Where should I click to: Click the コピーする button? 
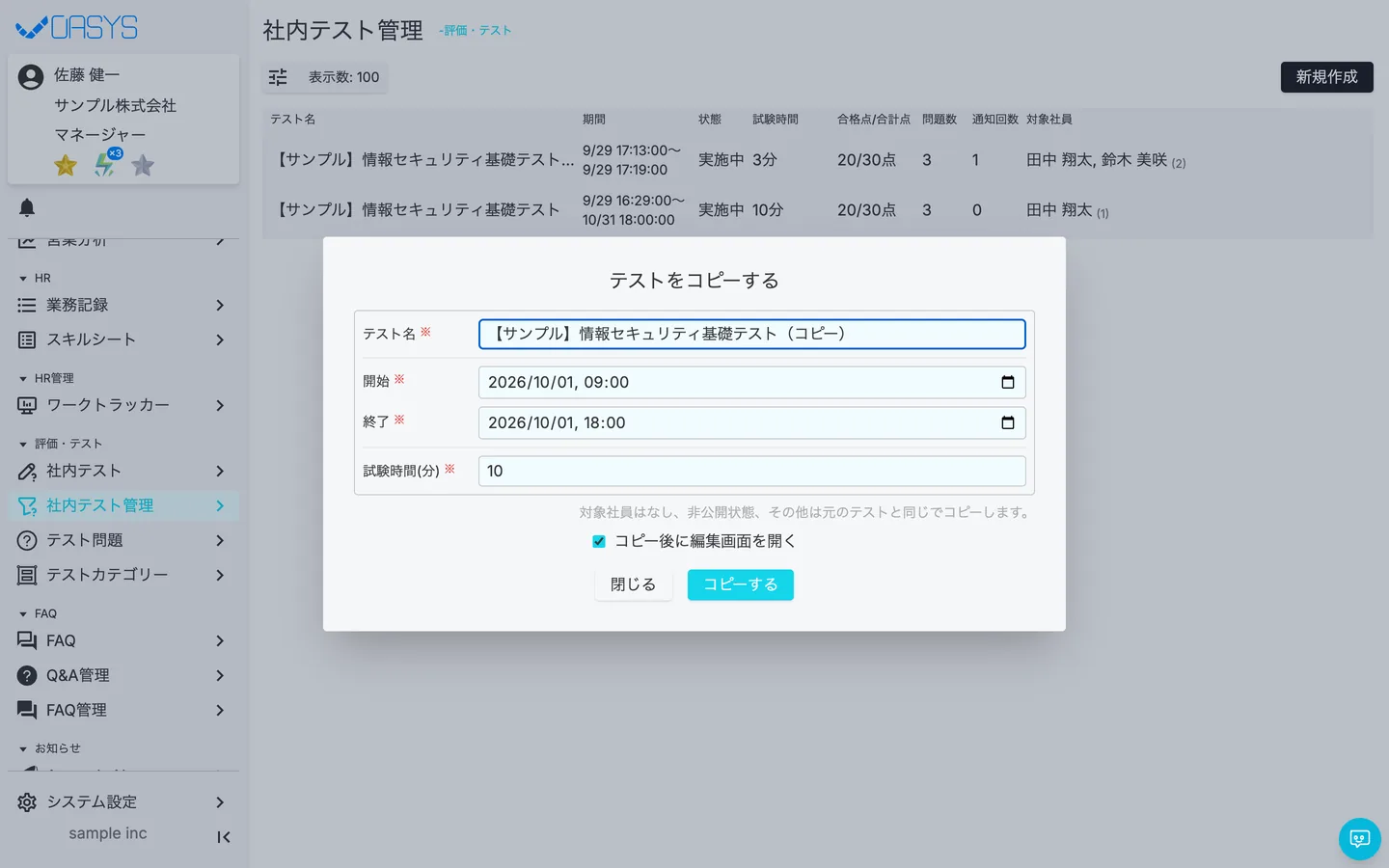click(741, 584)
